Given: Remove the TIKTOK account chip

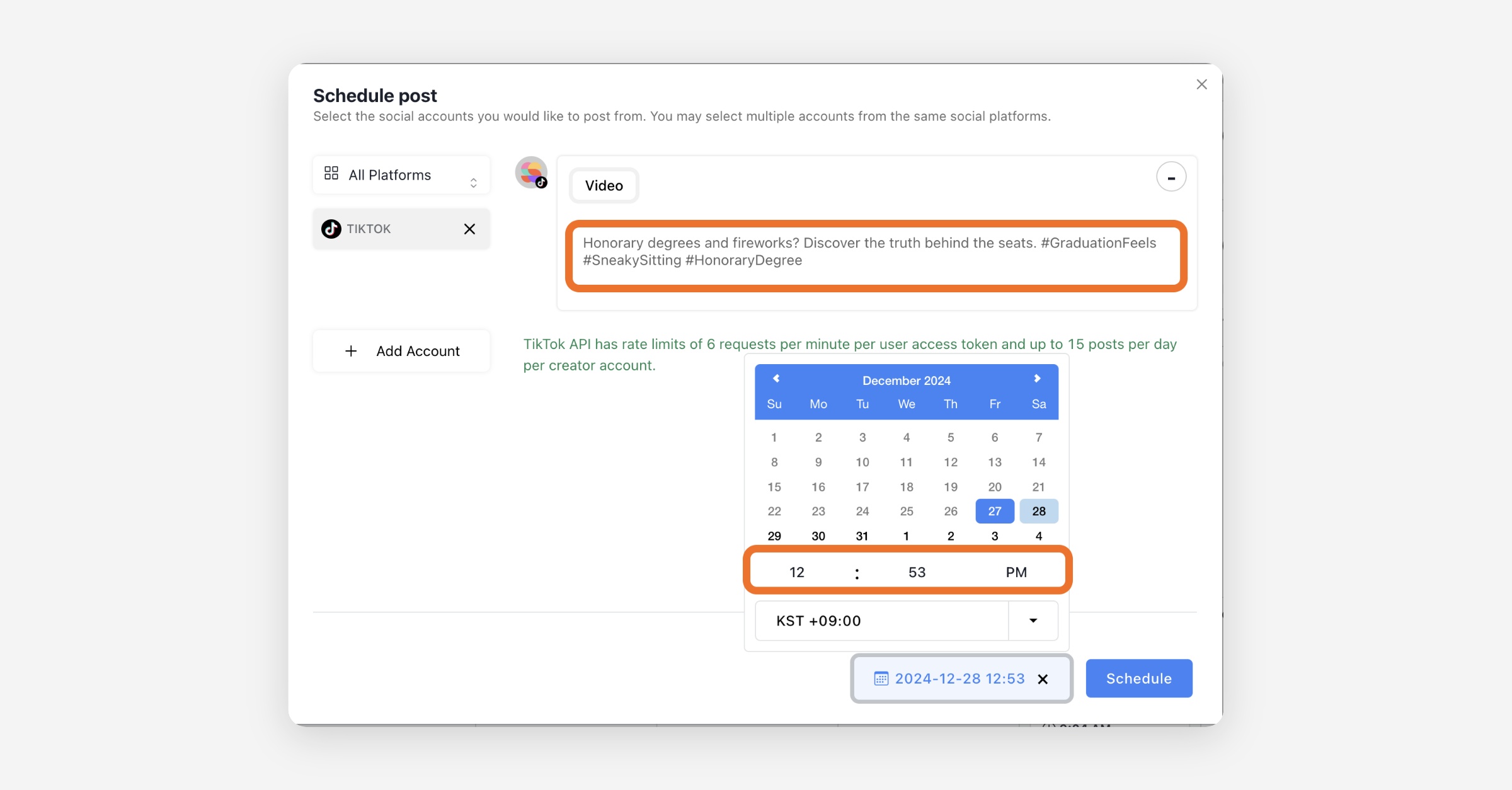Looking at the screenshot, I should (x=469, y=229).
